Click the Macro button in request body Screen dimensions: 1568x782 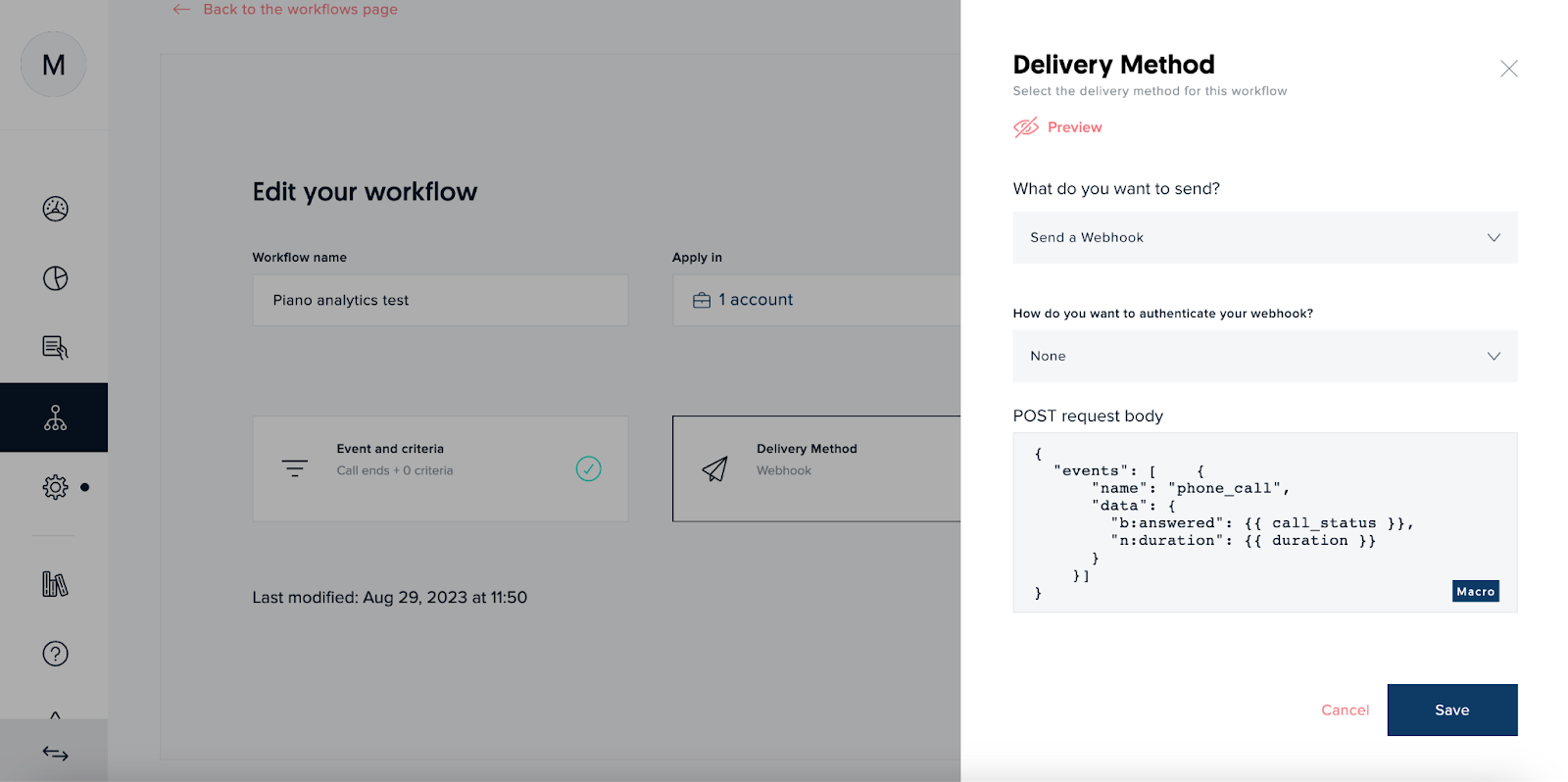1475,592
